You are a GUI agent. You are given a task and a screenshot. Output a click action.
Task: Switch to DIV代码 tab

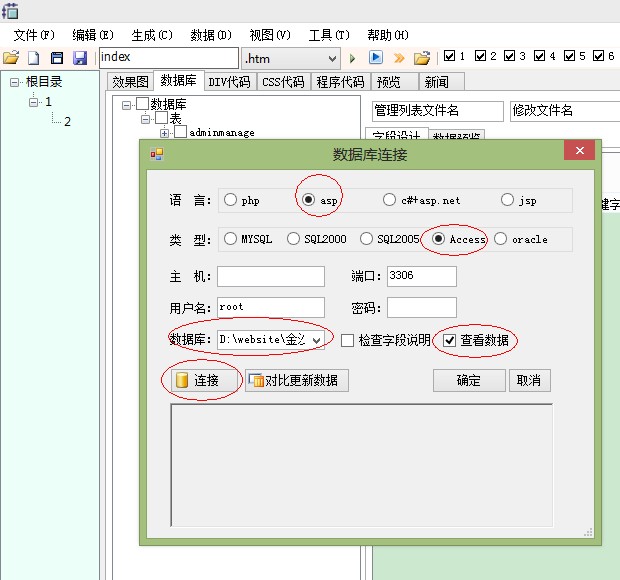click(229, 82)
